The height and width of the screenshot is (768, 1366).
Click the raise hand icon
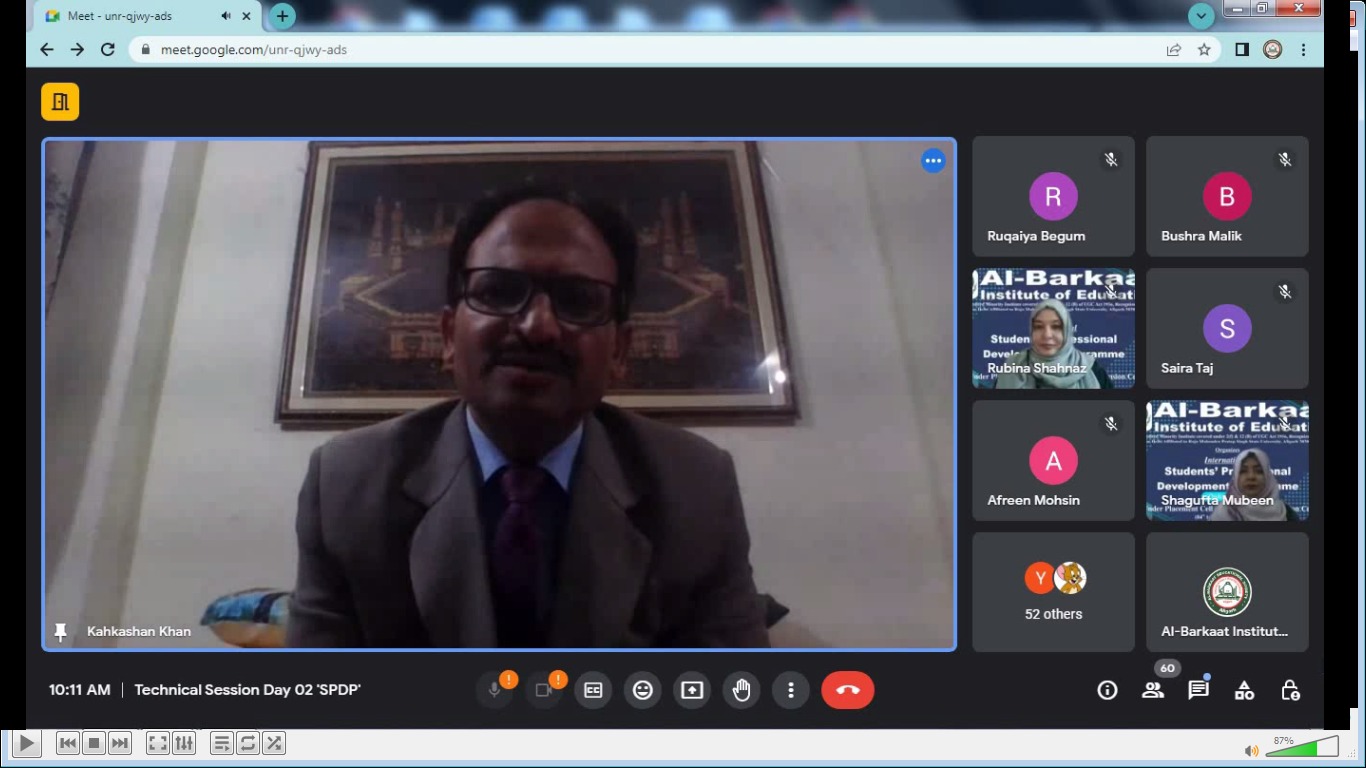click(x=741, y=690)
